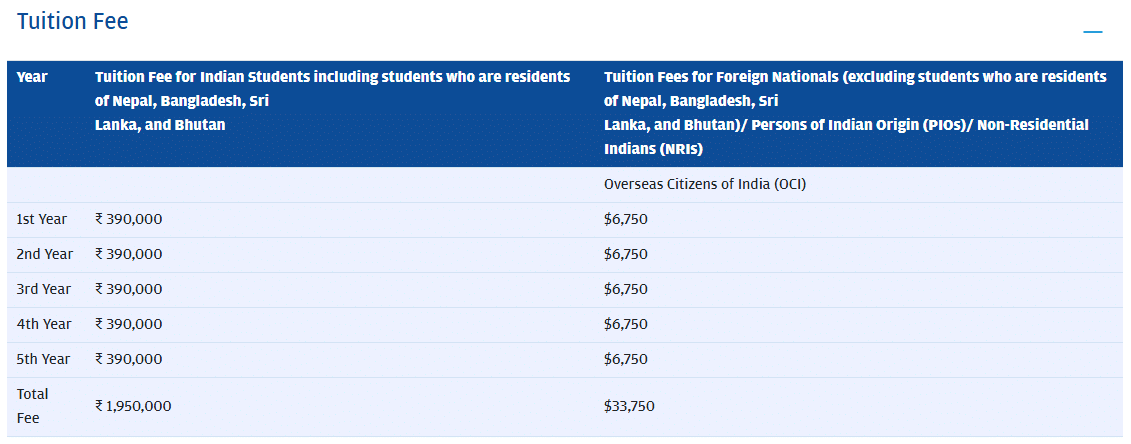
Task: Click the 5th Year rupee fee amount
Action: (x=129, y=359)
